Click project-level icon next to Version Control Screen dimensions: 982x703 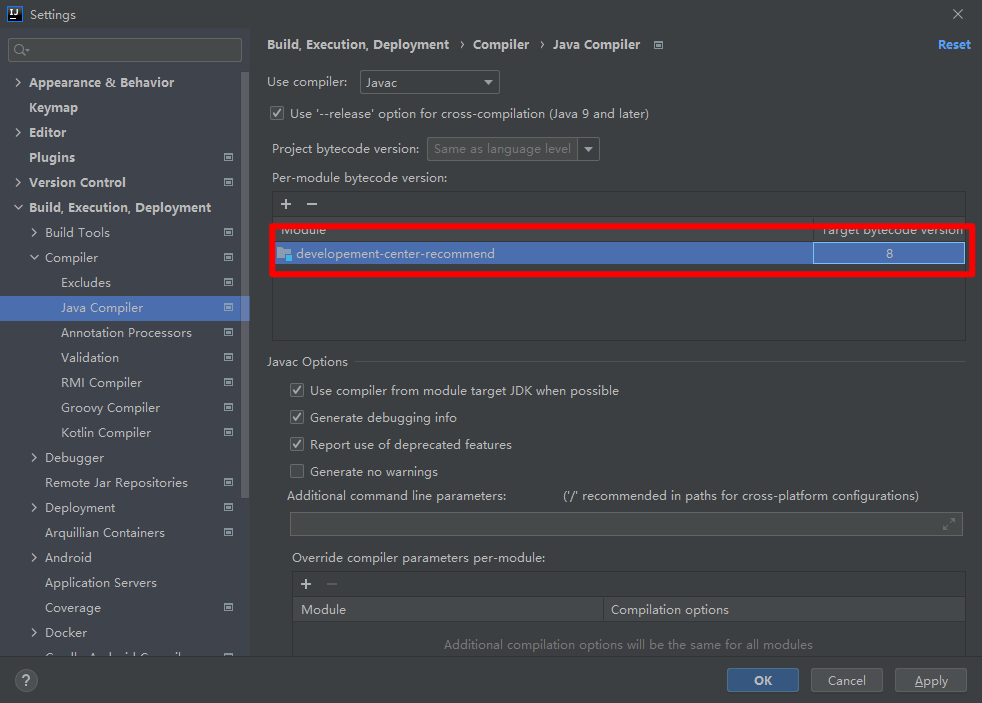coord(229,182)
